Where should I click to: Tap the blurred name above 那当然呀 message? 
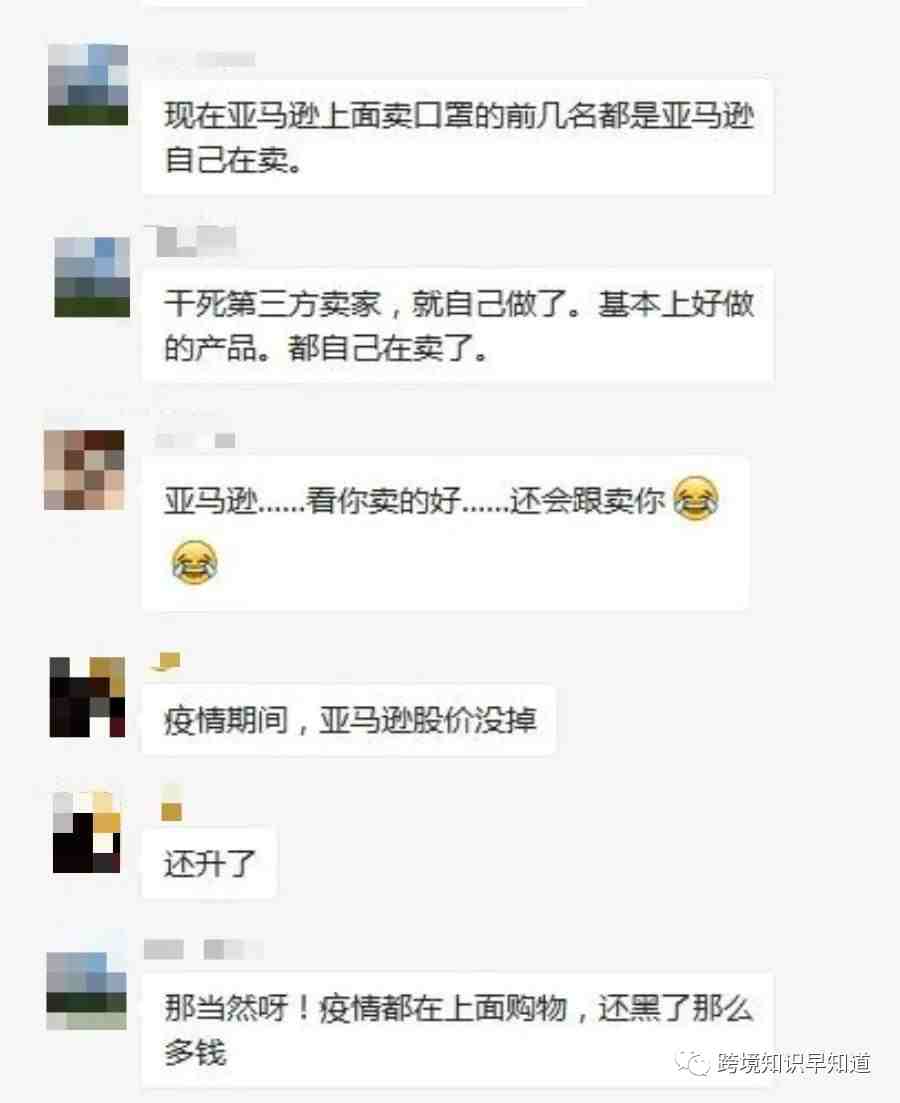[x=204, y=950]
